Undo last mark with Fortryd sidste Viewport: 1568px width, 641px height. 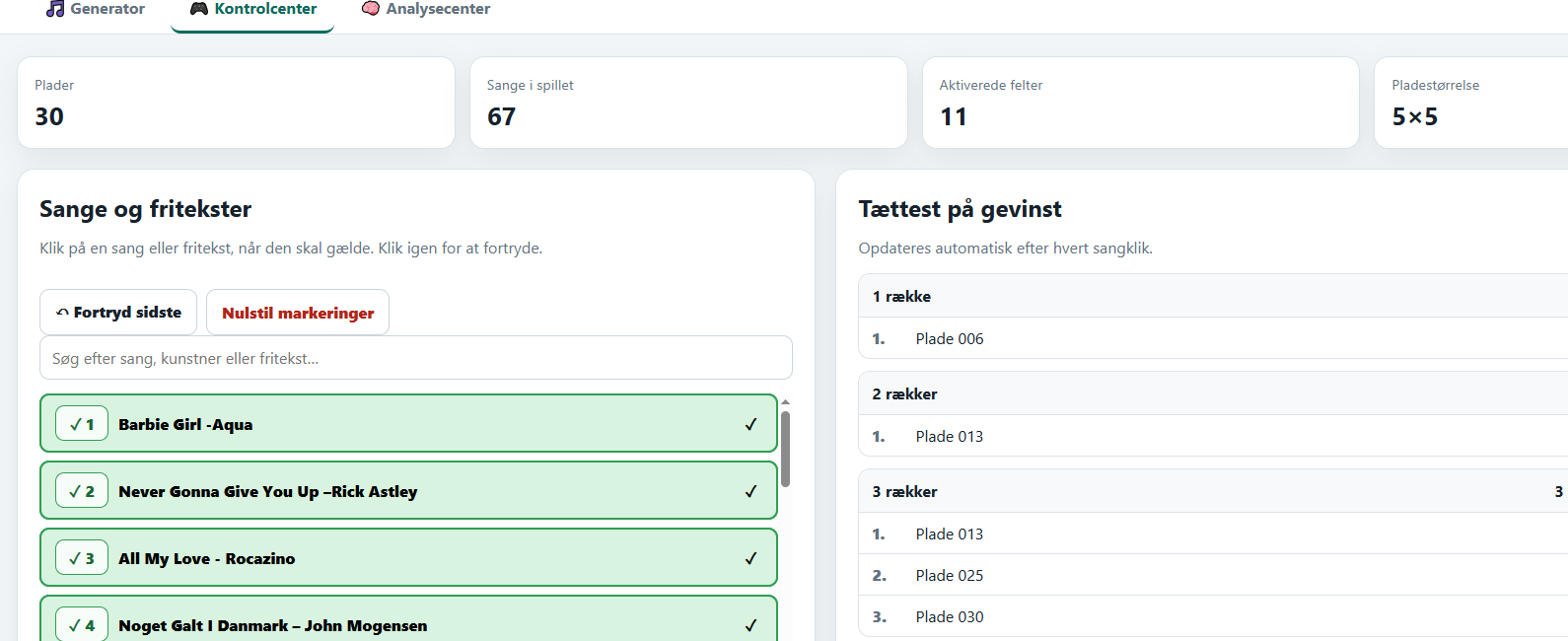(x=118, y=313)
